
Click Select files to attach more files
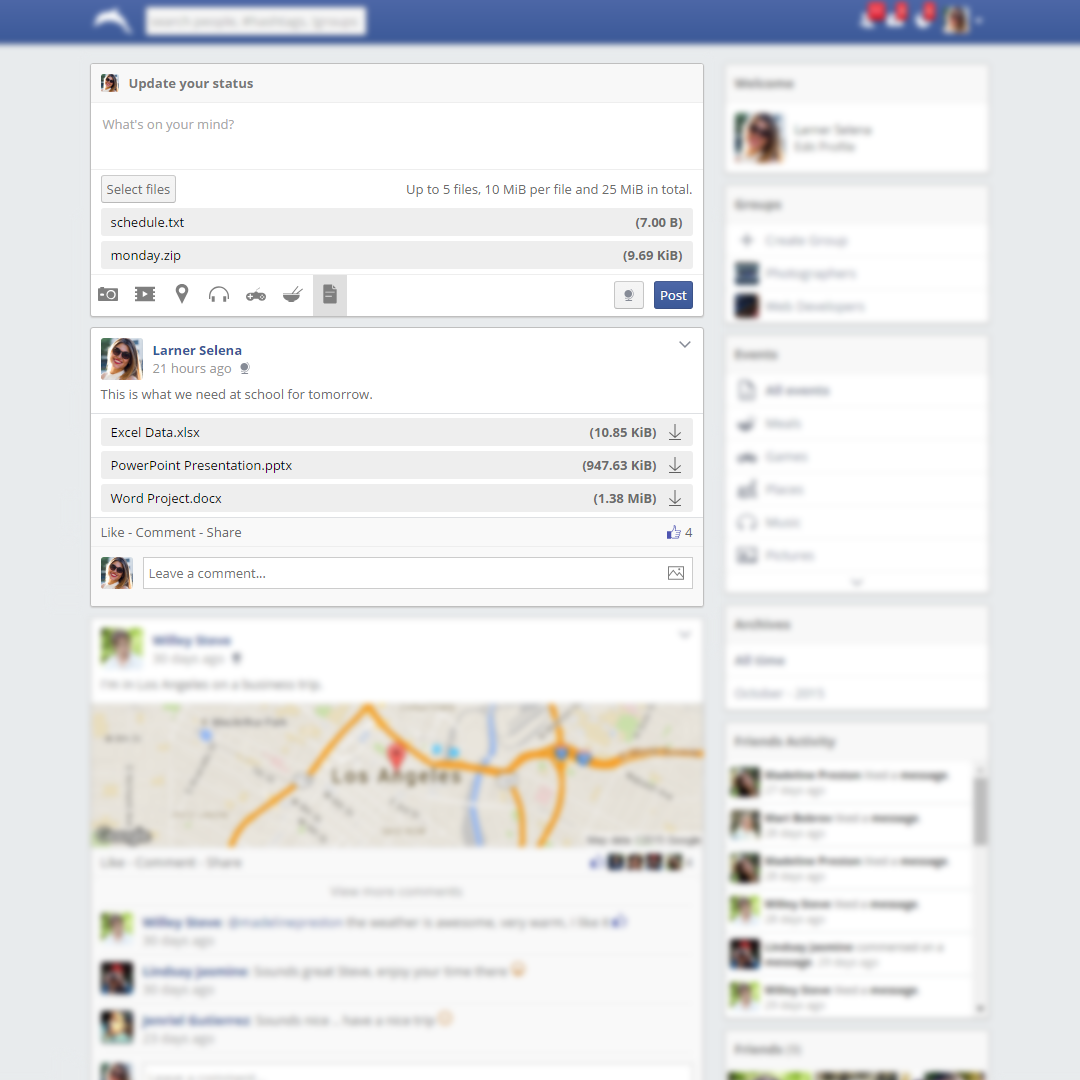point(138,189)
